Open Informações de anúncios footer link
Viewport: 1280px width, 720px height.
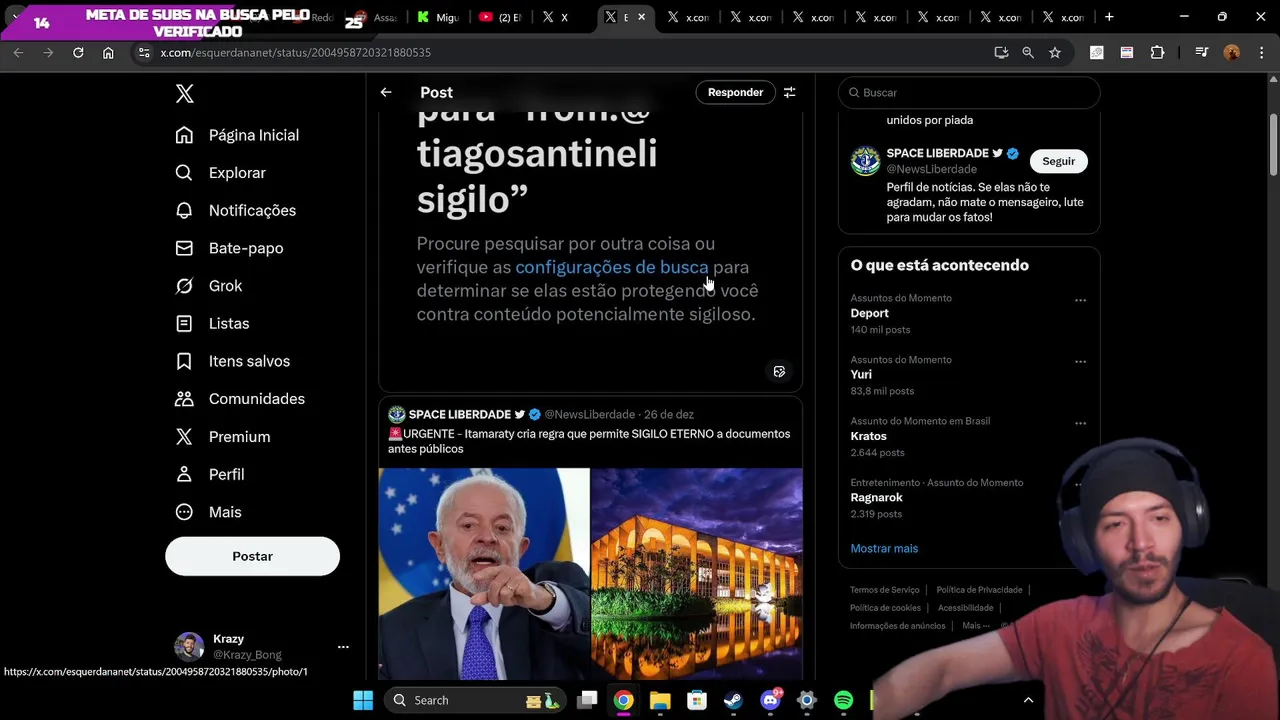(x=897, y=626)
